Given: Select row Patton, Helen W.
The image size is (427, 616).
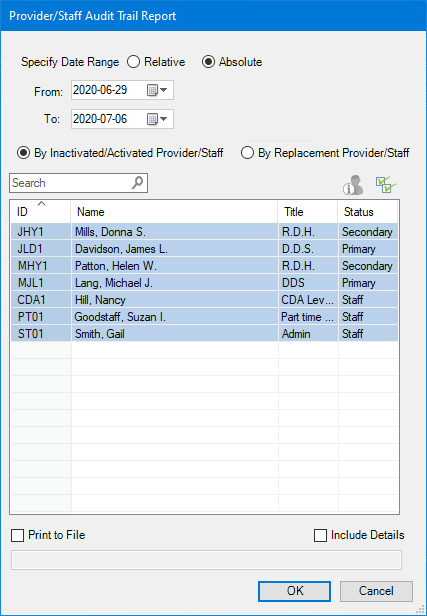Looking at the screenshot, I should [204, 266].
